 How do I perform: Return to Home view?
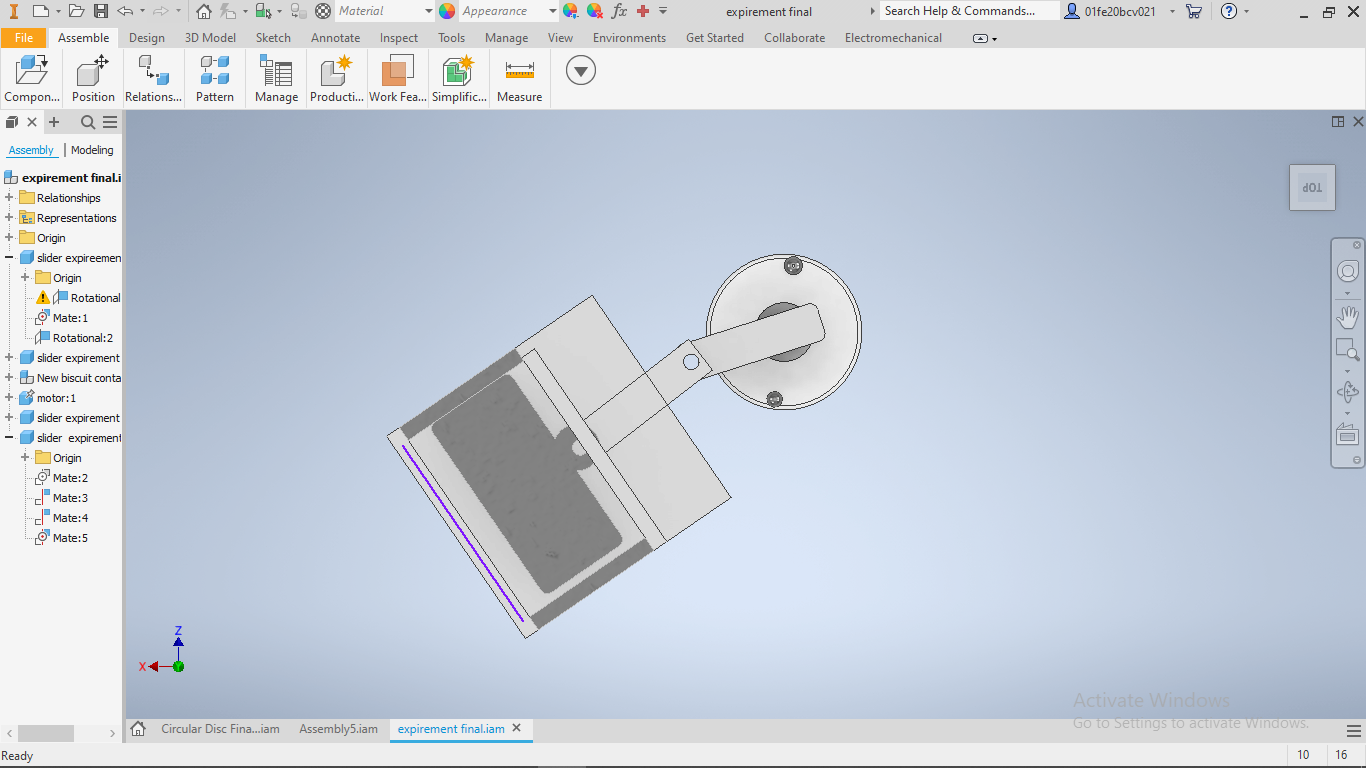point(203,11)
